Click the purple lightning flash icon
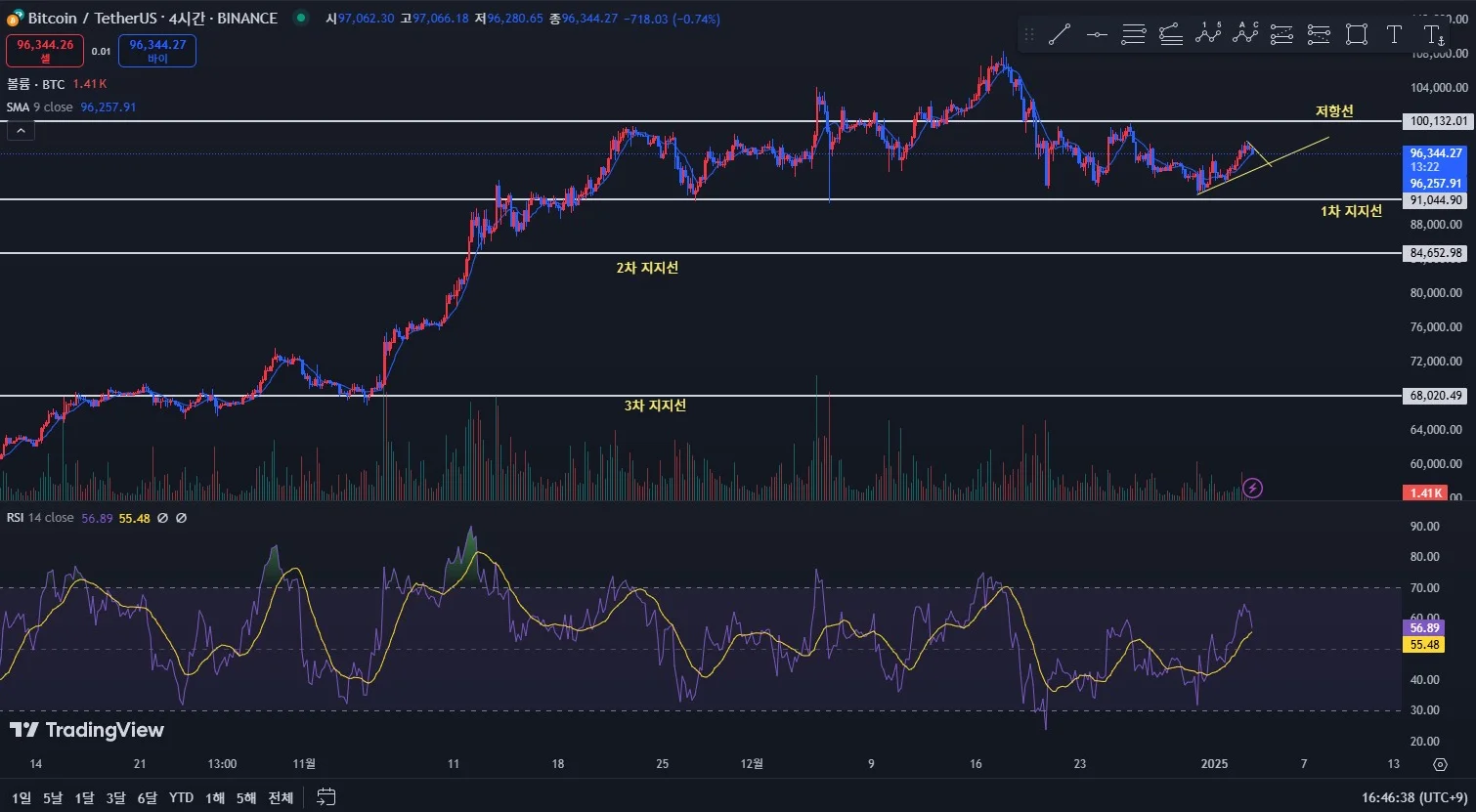The image size is (1476, 812). pos(1252,488)
